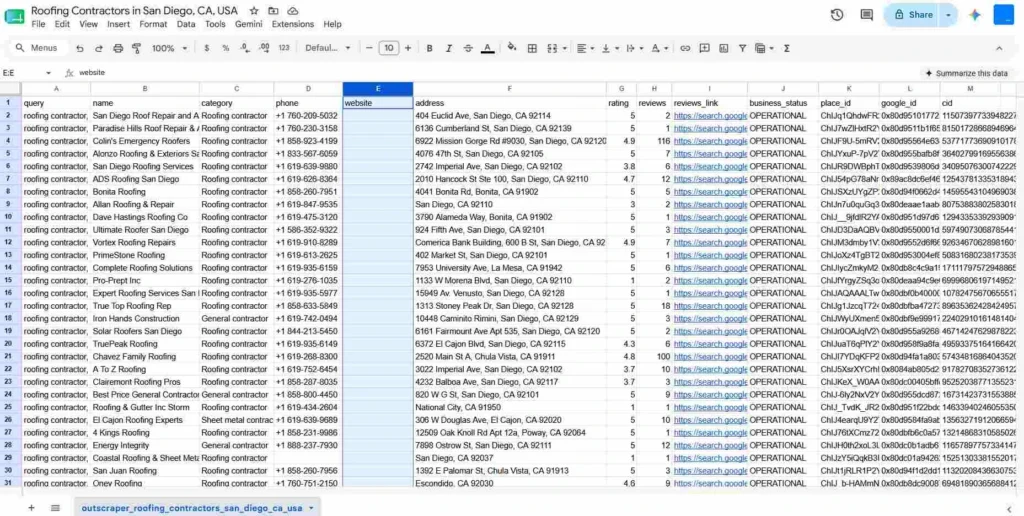Star this document
Screen dimensions: 1024x516
point(254,11)
